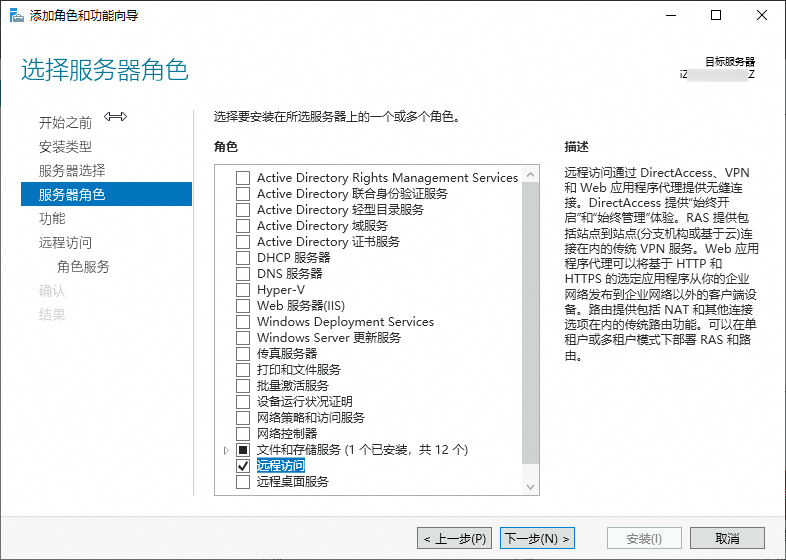This screenshot has width=786, height=560.
Task: Select the 远程桌面服务 role label
Action: [293, 482]
